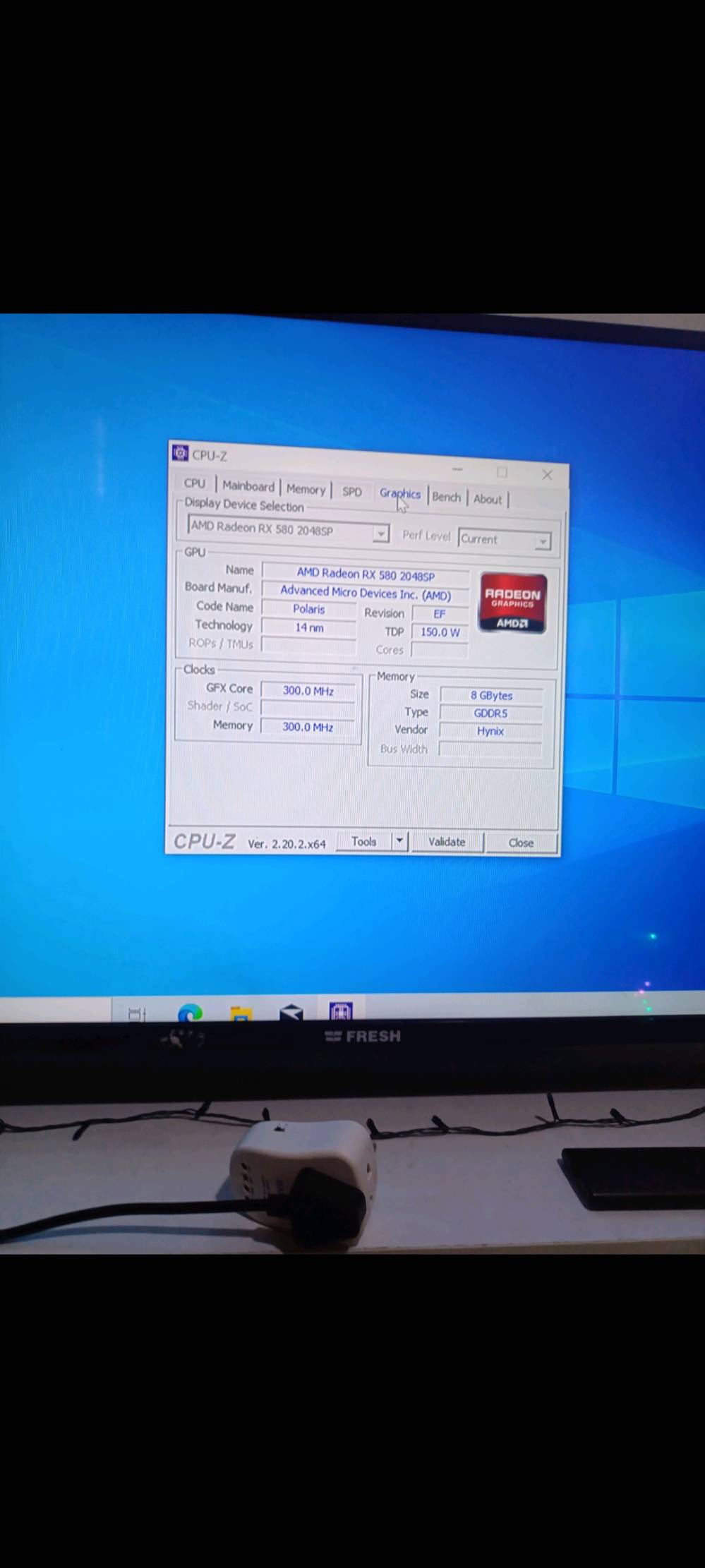Click the Radeon Graphics AMD logo

513,603
